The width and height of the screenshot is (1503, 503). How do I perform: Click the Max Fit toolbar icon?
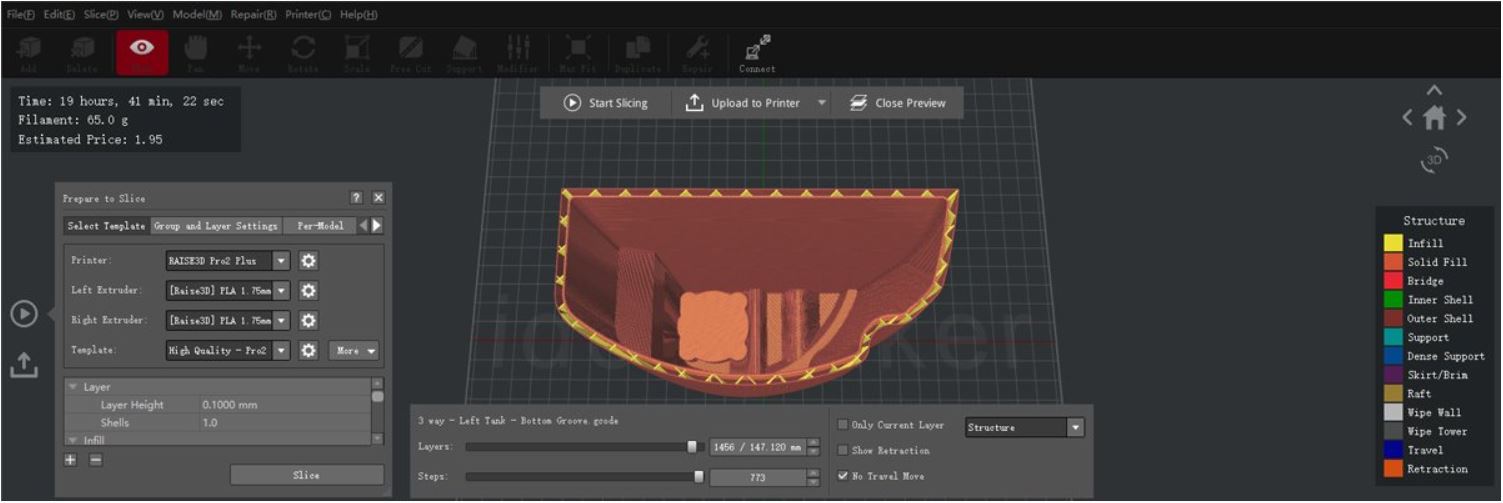578,52
